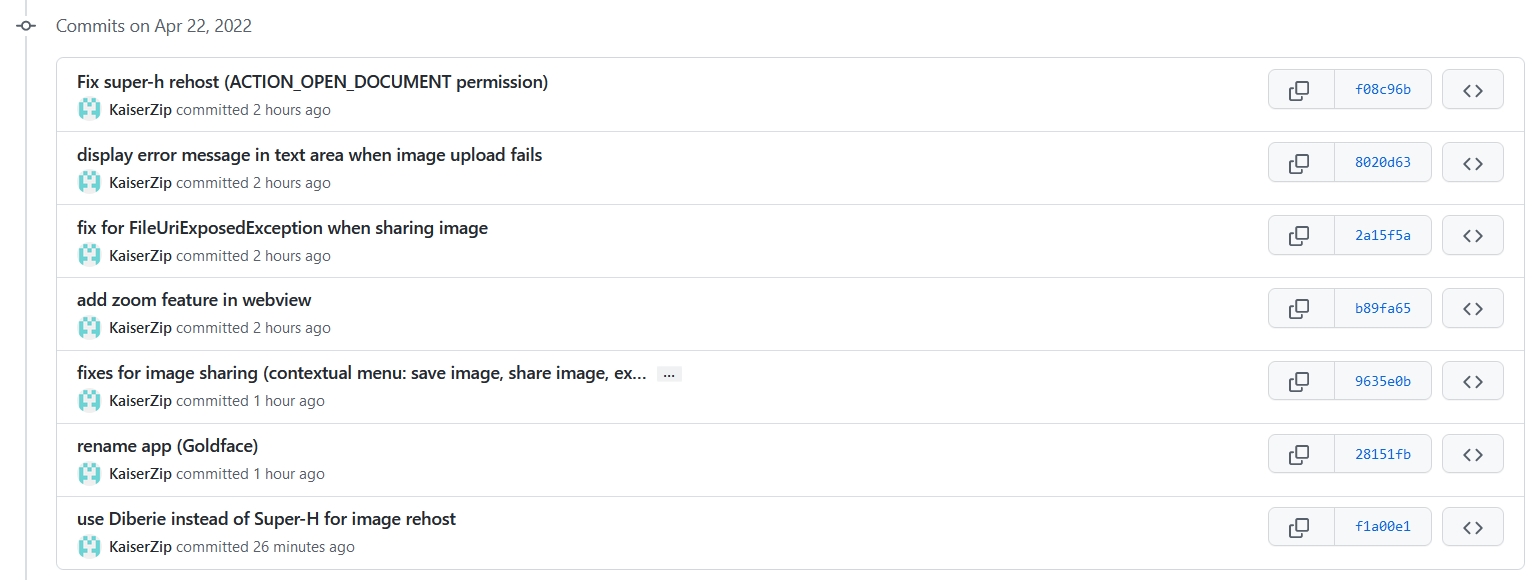Browse repository at commit f08c96b
Viewport: 1533px width, 584px height.
pyautogui.click(x=1472, y=90)
